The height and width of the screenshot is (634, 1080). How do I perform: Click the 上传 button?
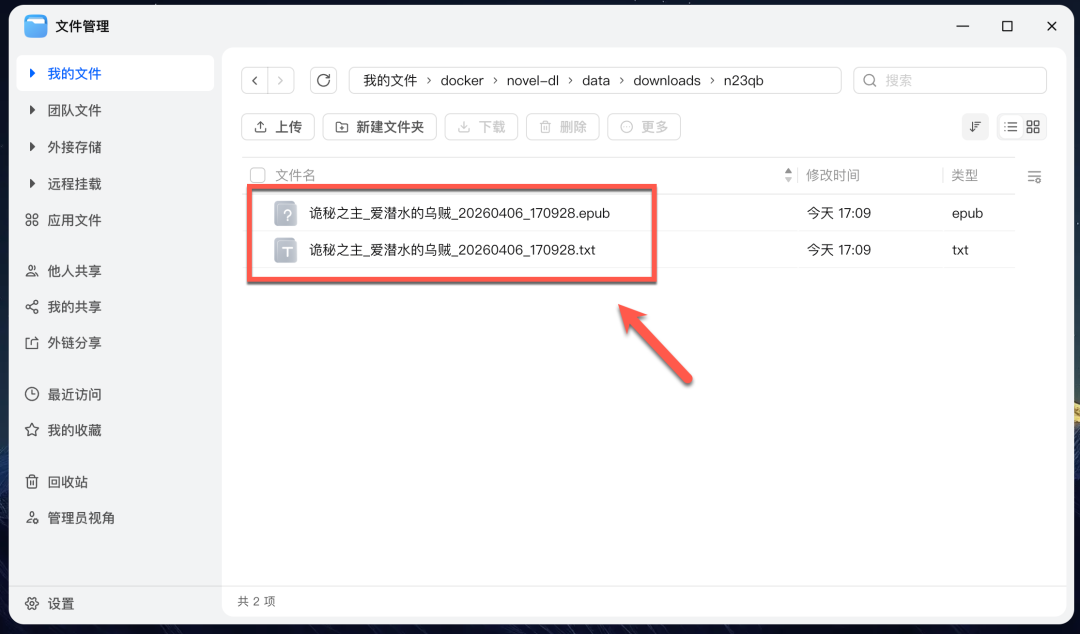tap(278, 127)
